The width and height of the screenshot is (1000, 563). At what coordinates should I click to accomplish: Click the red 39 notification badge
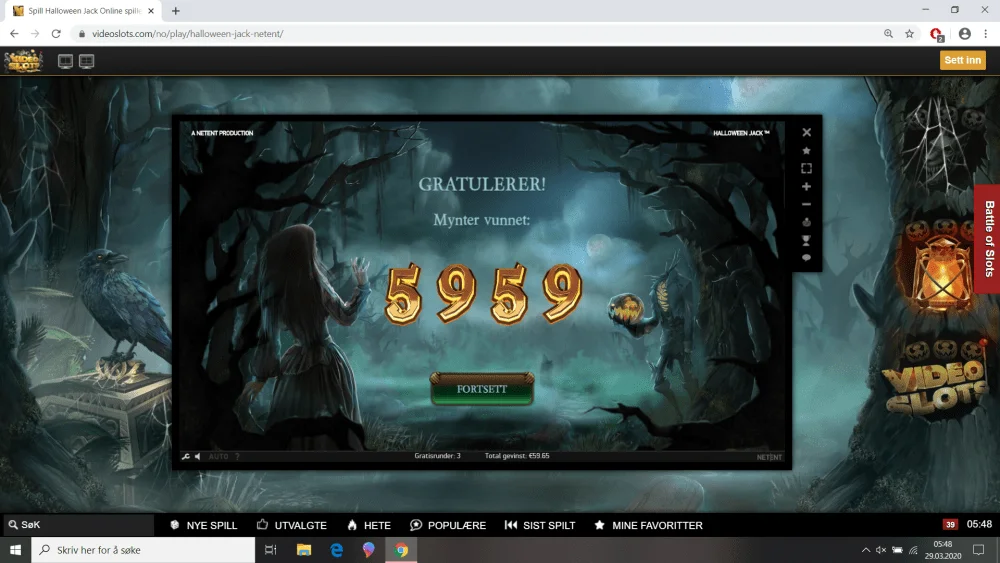(950, 524)
